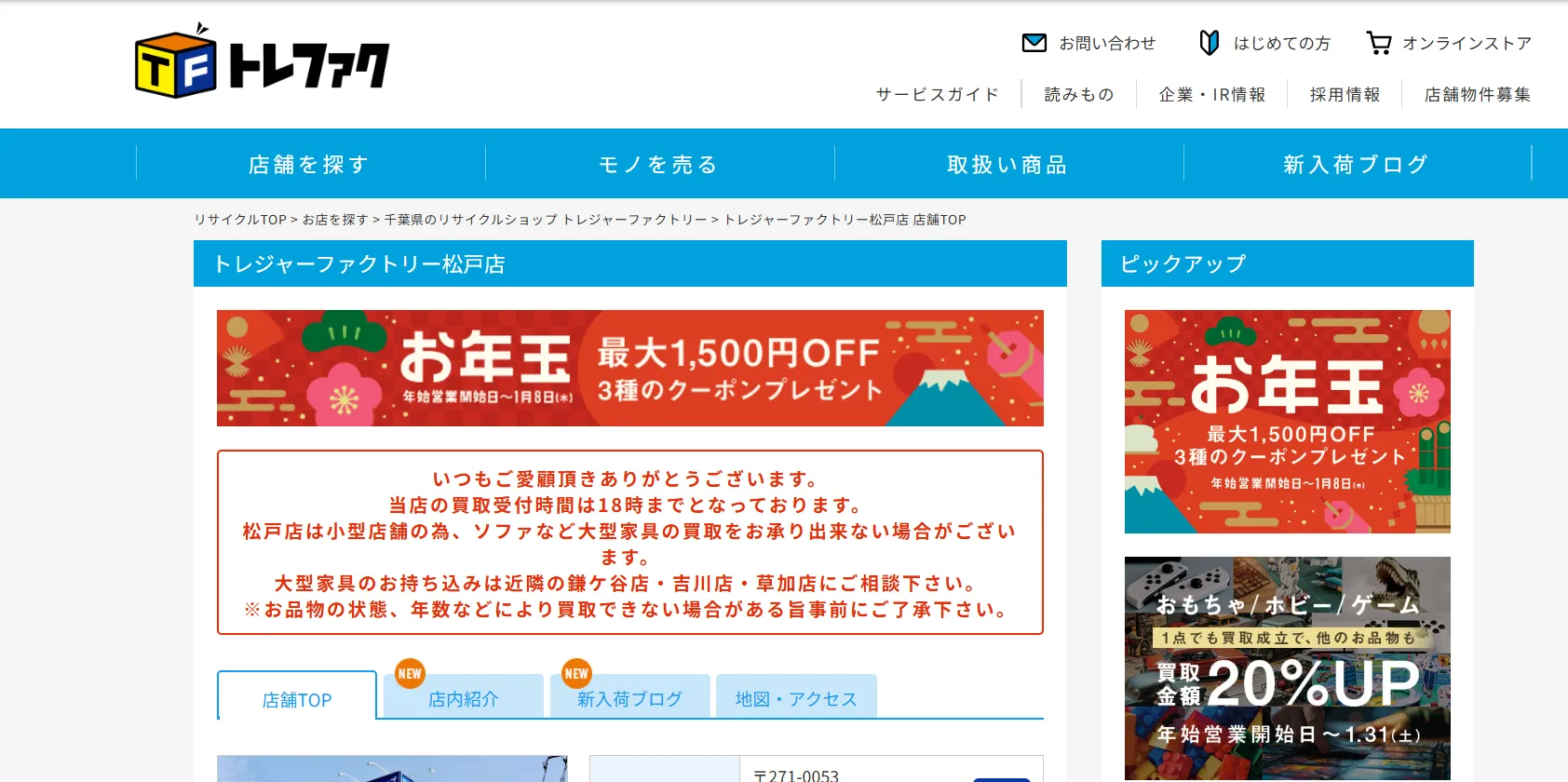The height and width of the screenshot is (782, 1568).
Task: Open the 企業・IR情報 link
Action: click(x=1211, y=95)
